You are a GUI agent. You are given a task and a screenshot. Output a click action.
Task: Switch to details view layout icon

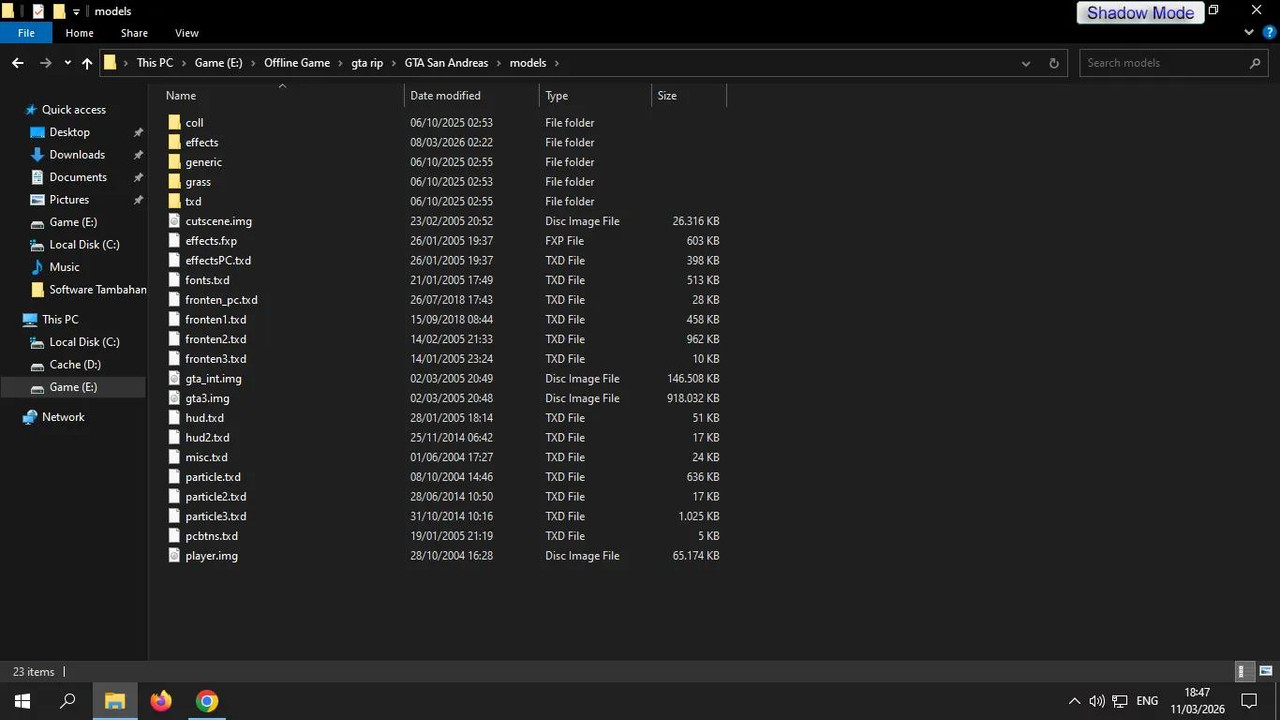pyautogui.click(x=1242, y=672)
